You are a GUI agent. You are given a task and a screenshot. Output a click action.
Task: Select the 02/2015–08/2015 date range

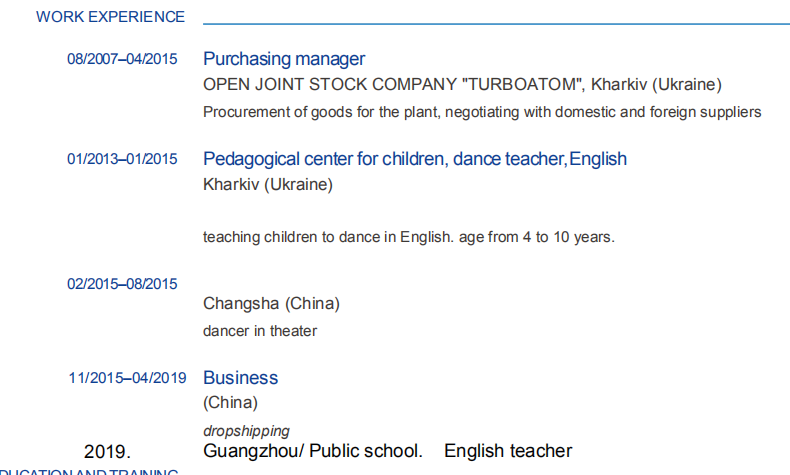122,284
